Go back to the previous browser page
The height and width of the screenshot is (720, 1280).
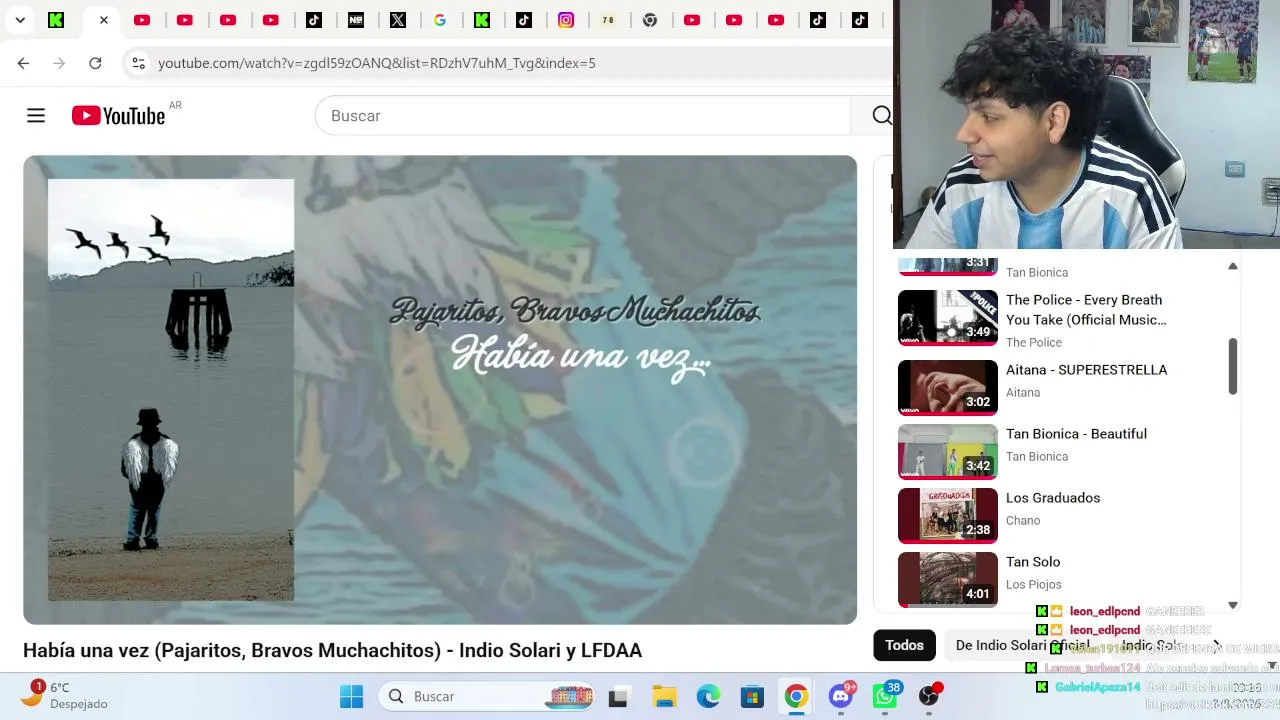[23, 63]
